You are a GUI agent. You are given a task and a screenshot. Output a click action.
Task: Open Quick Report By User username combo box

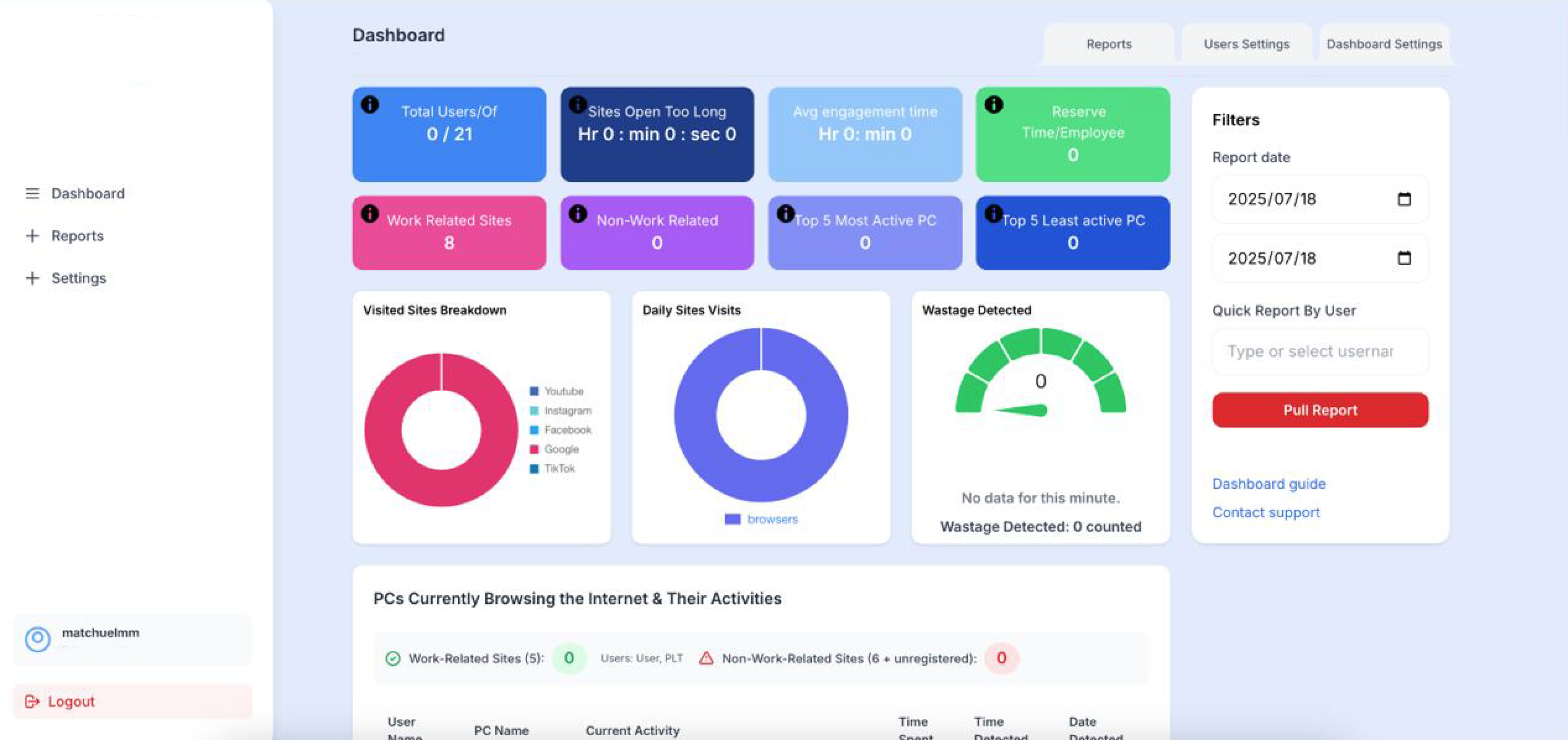(1319, 351)
